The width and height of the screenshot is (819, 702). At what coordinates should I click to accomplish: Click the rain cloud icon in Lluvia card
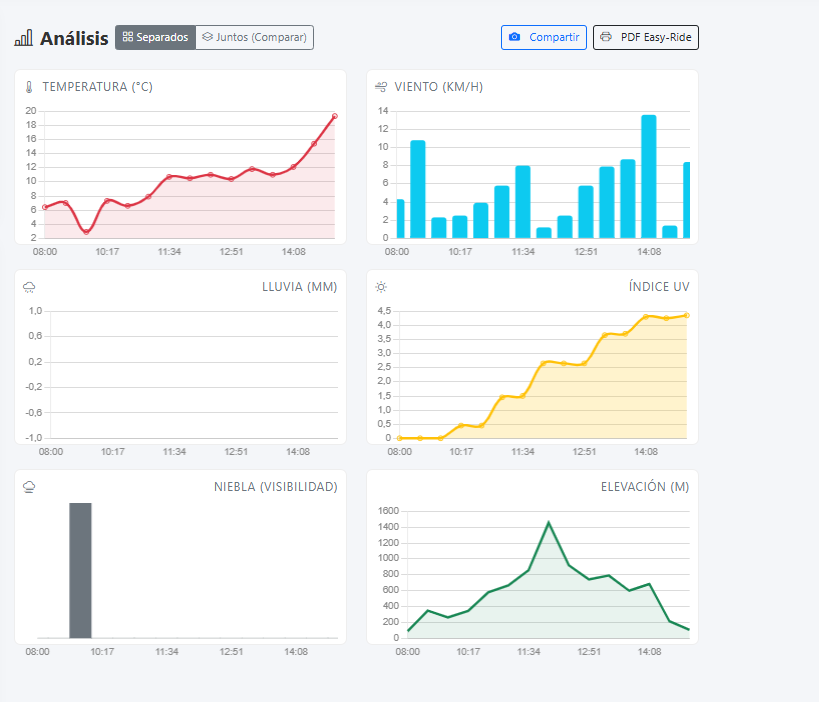(29, 287)
